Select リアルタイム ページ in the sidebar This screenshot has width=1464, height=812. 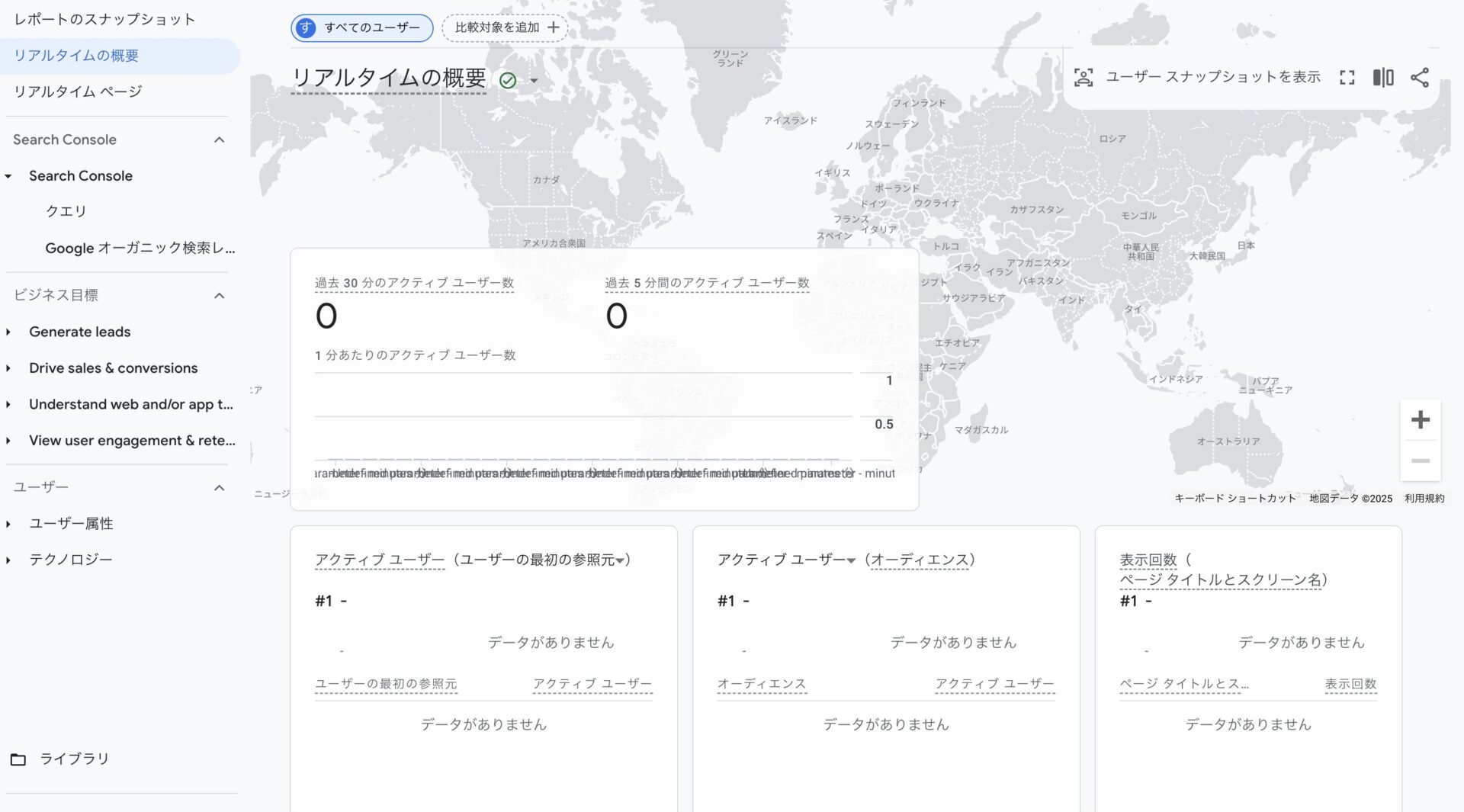click(78, 91)
